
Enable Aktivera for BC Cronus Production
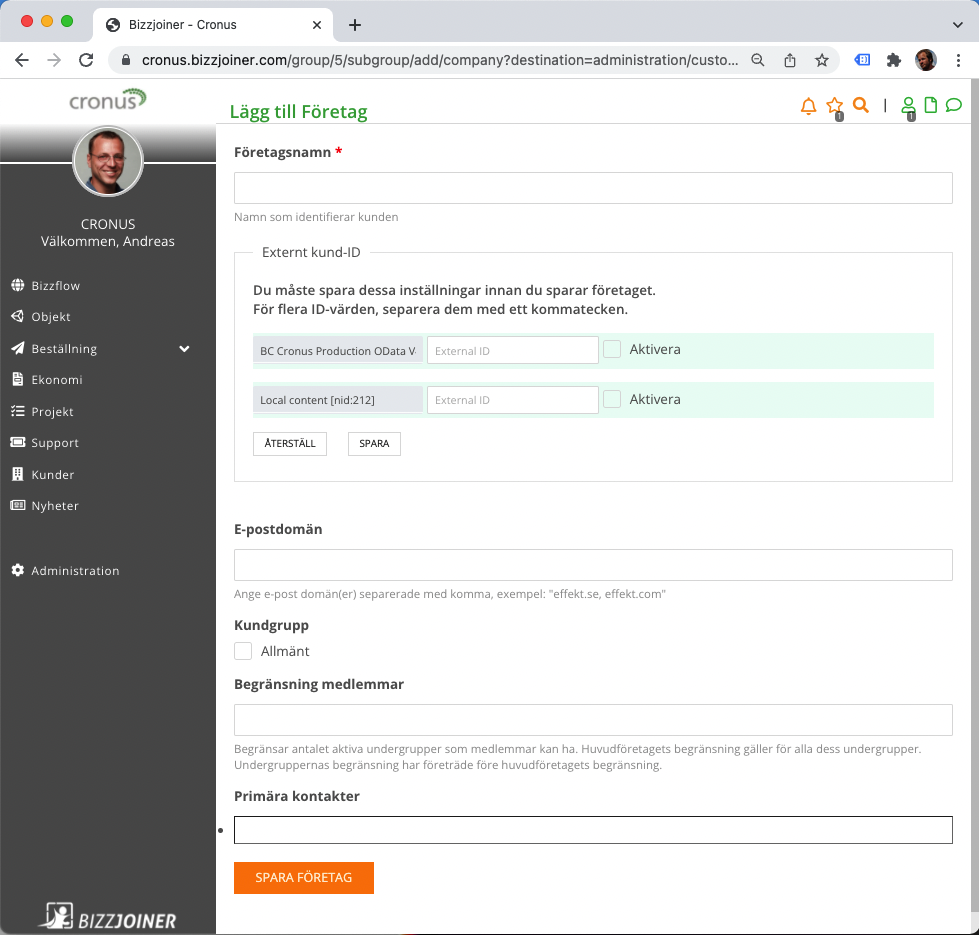[x=613, y=349]
